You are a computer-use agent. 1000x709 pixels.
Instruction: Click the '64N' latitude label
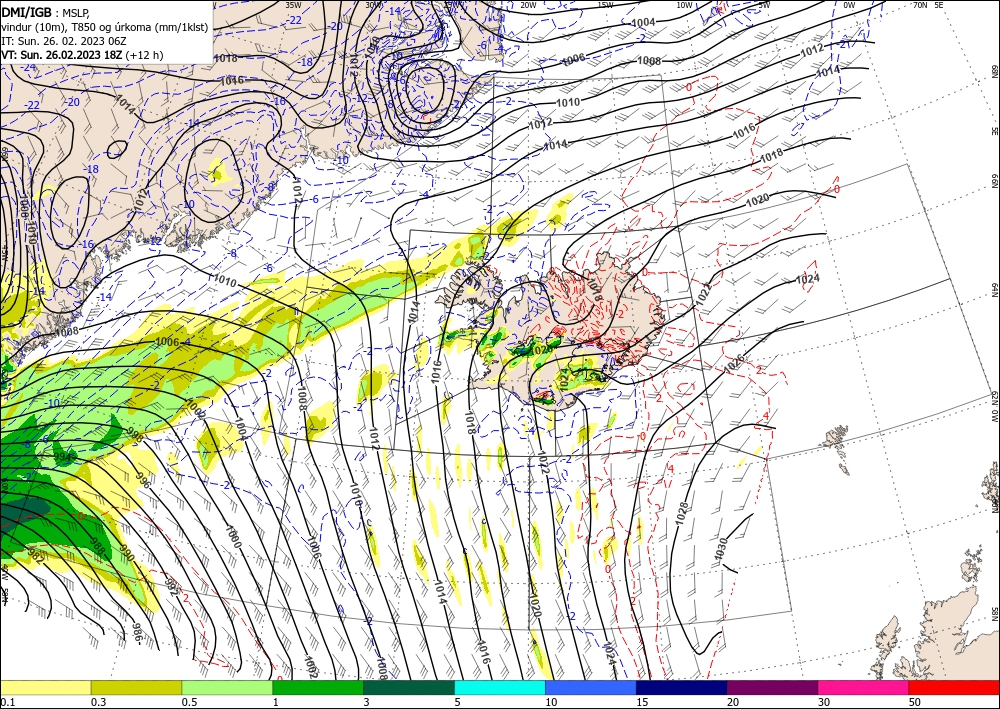click(994, 289)
